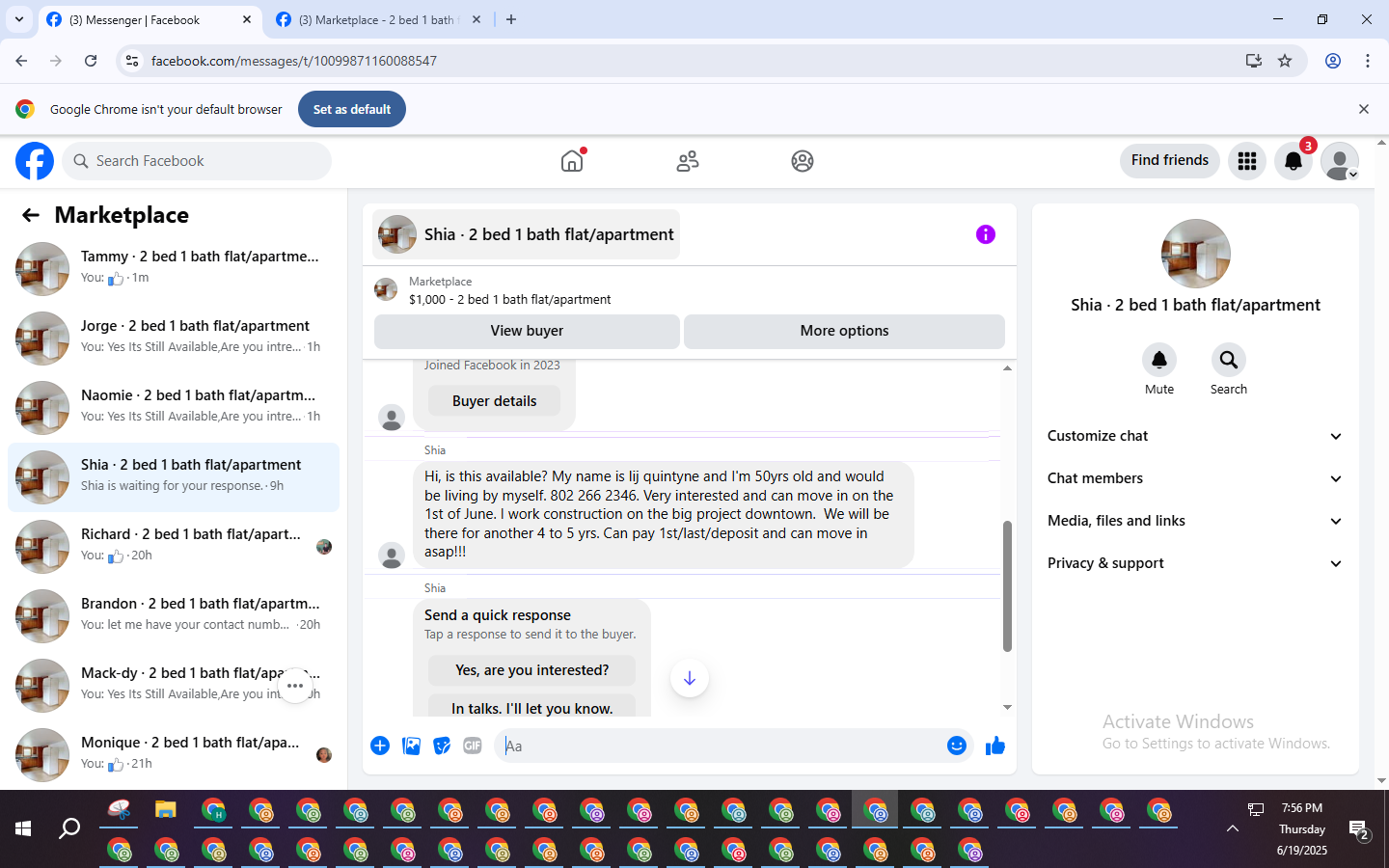Open the account profile menu
The height and width of the screenshot is (868, 1389).
point(1340,161)
